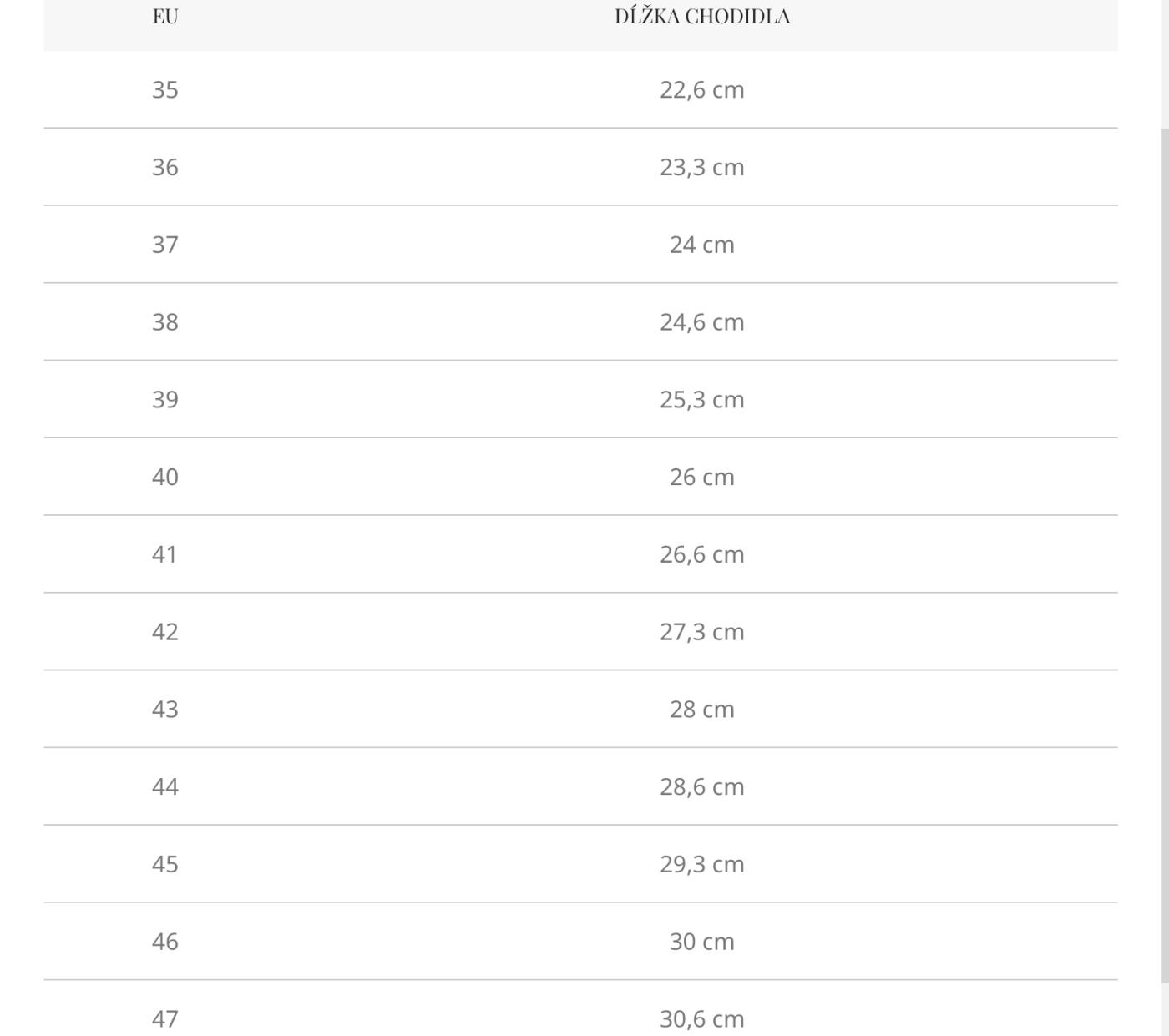Select EU size 46 cell
The height and width of the screenshot is (1036, 1169).
coord(165,942)
